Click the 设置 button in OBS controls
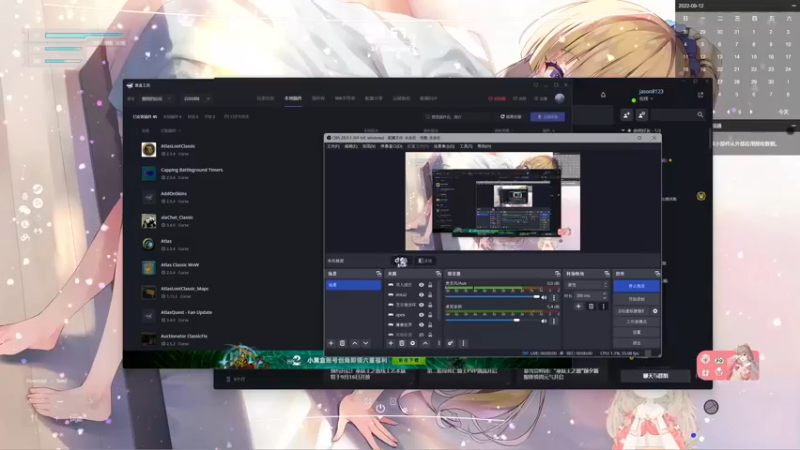 coord(636,332)
